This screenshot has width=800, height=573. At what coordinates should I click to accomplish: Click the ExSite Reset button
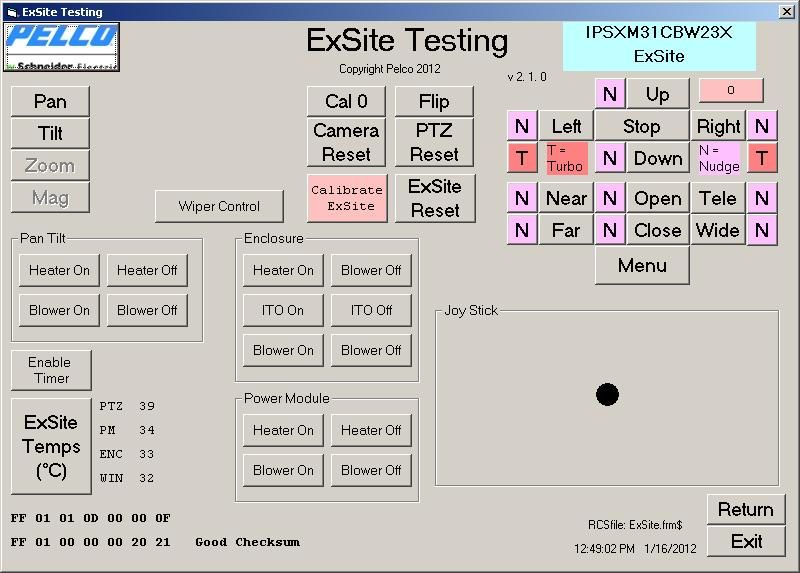click(x=435, y=198)
